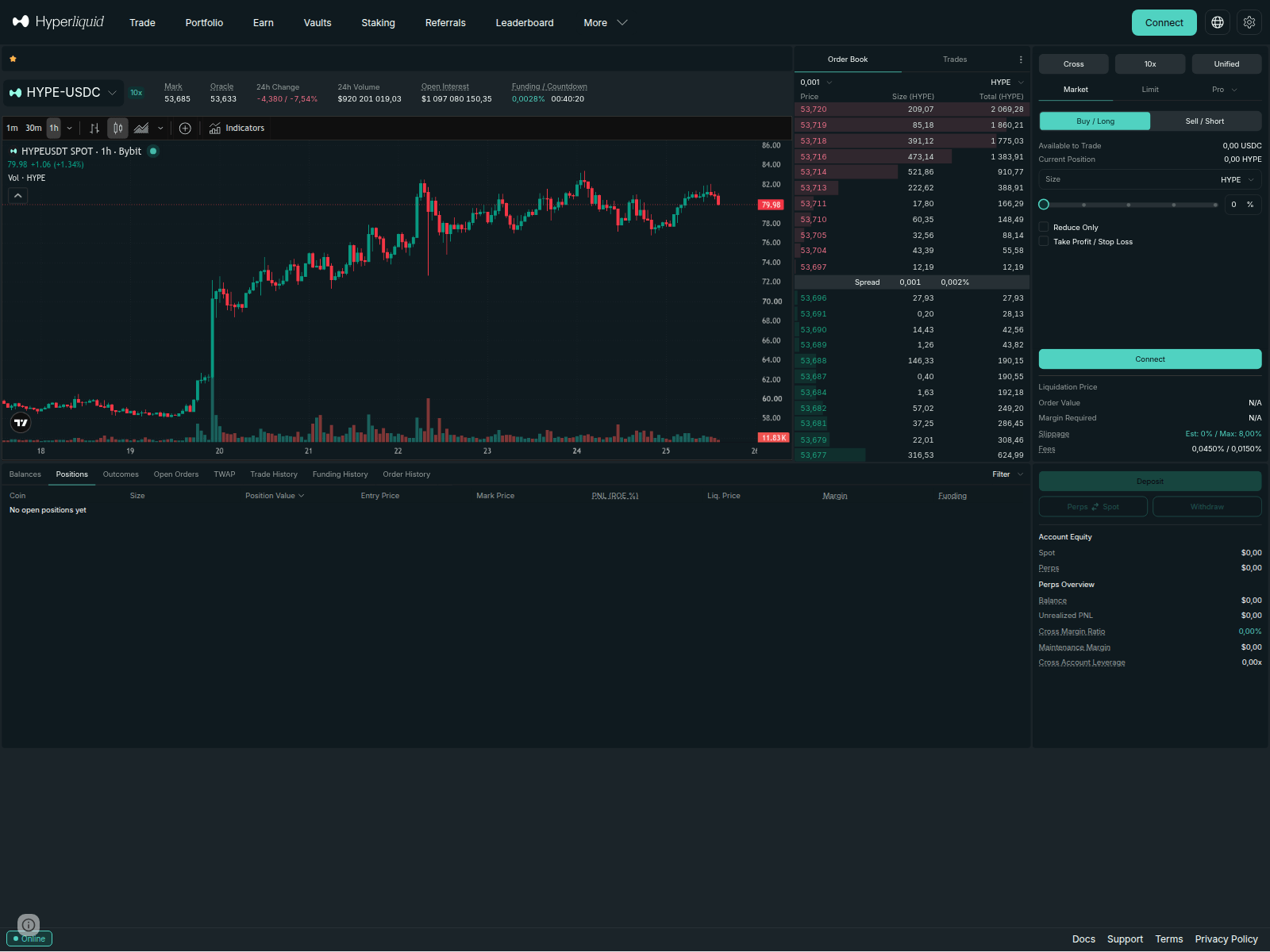Click the Withdraw button
1270x952 pixels.
tap(1207, 506)
